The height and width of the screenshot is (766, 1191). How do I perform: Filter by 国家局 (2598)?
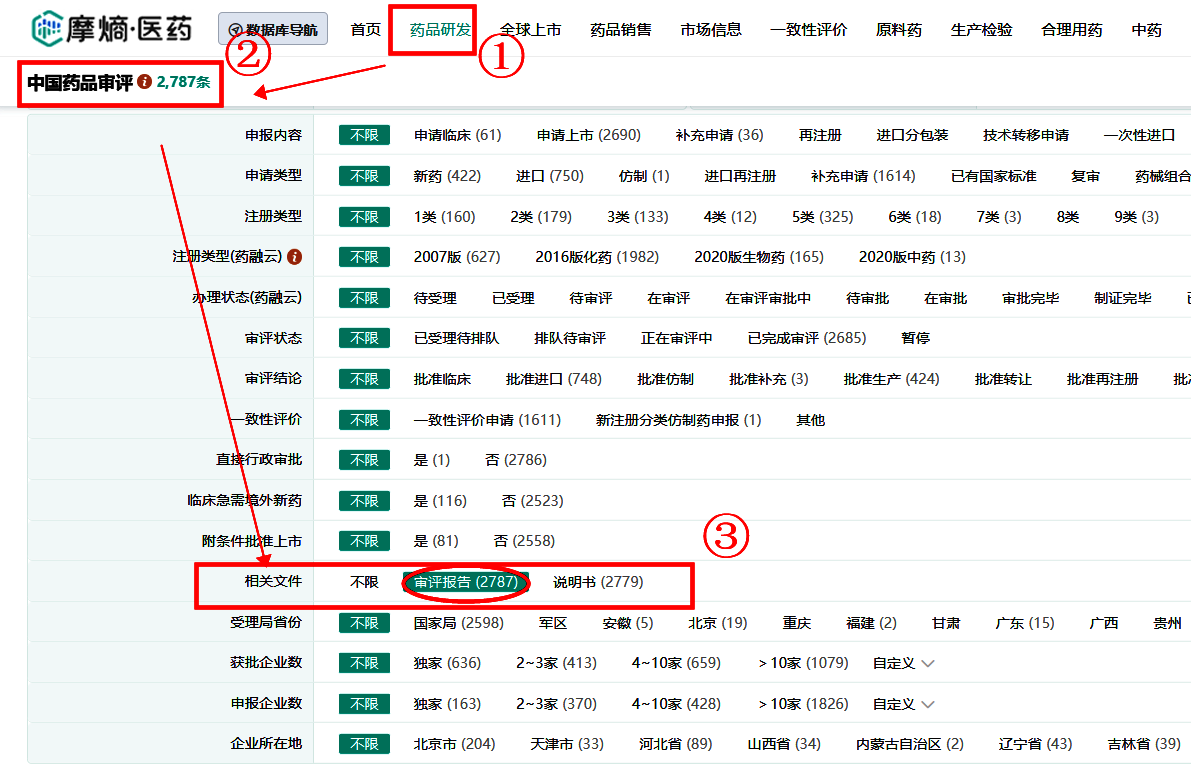pos(459,623)
